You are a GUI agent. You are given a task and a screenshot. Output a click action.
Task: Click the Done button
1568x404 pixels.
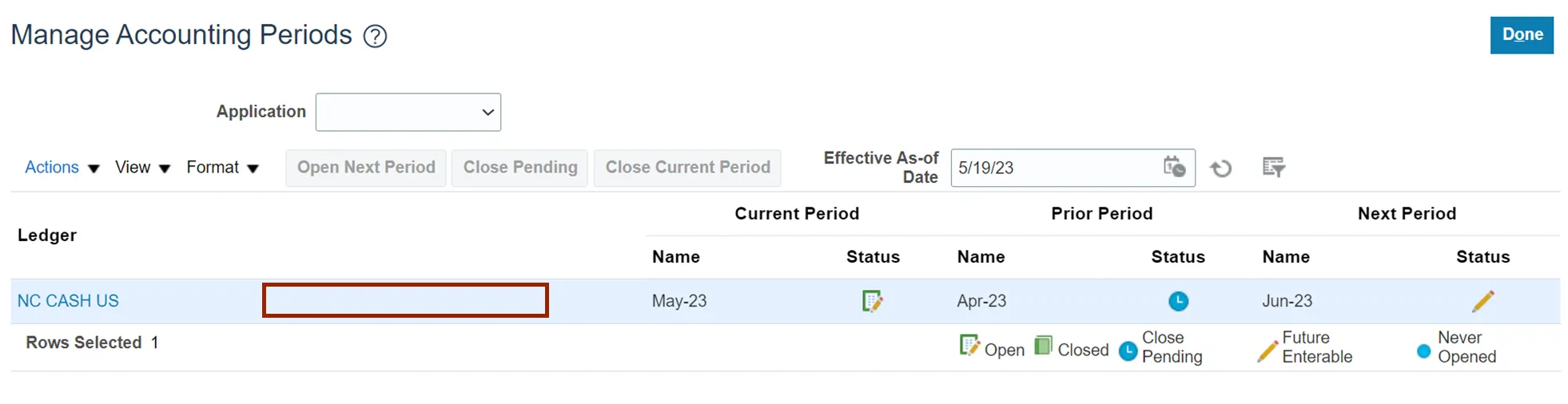point(1521,35)
